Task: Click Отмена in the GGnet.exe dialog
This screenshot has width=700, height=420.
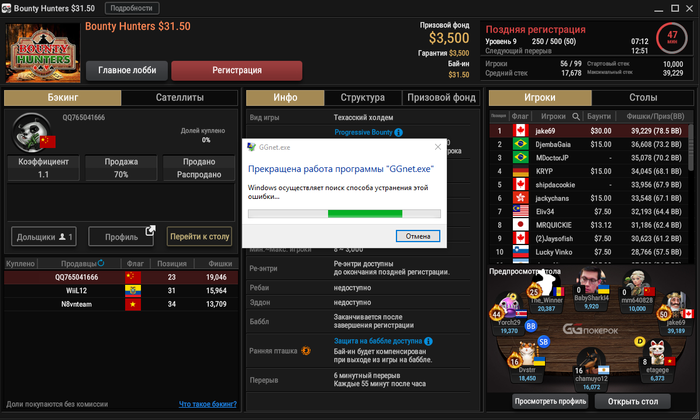Action: pos(418,236)
